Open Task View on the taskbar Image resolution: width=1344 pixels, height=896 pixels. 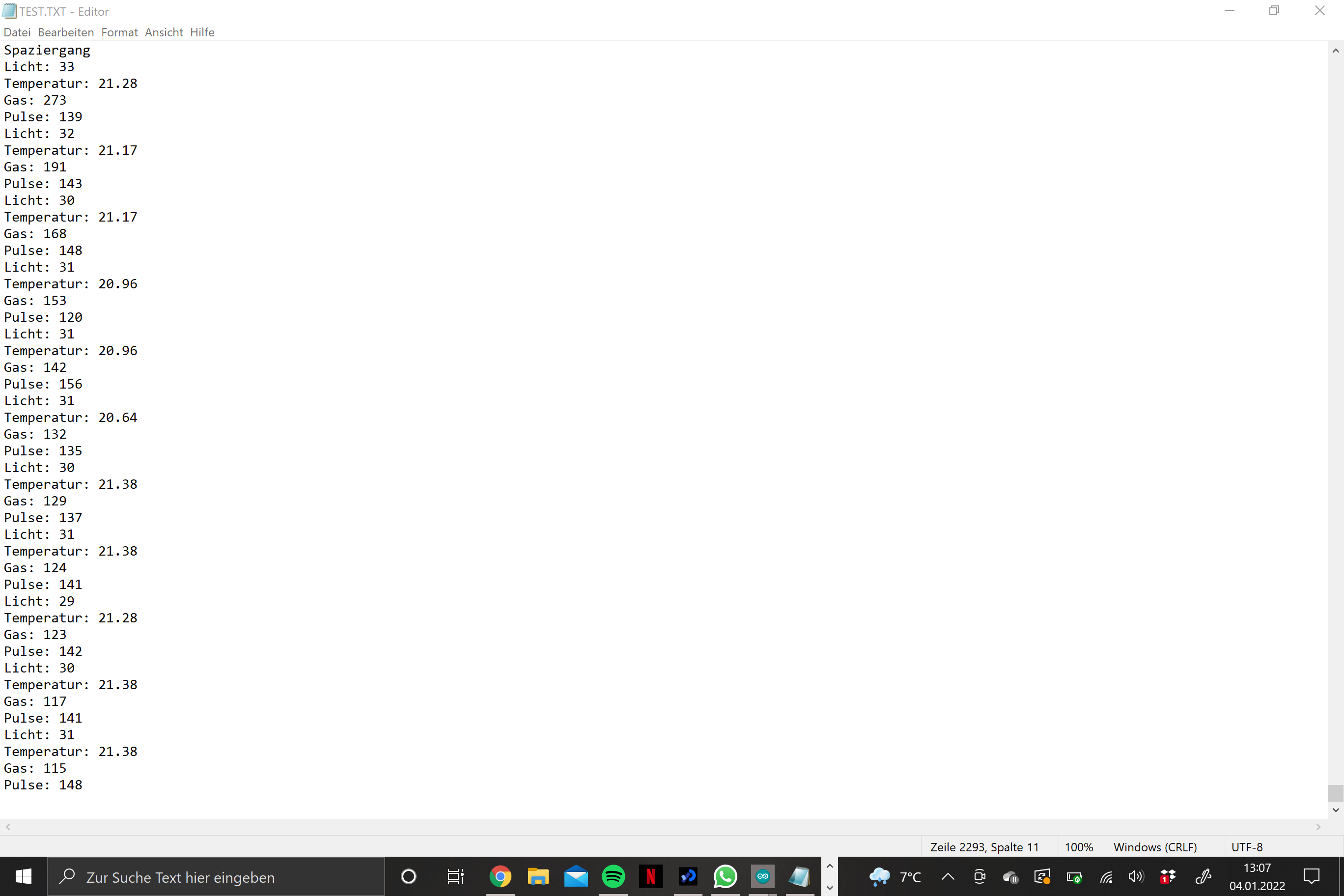pyautogui.click(x=455, y=876)
